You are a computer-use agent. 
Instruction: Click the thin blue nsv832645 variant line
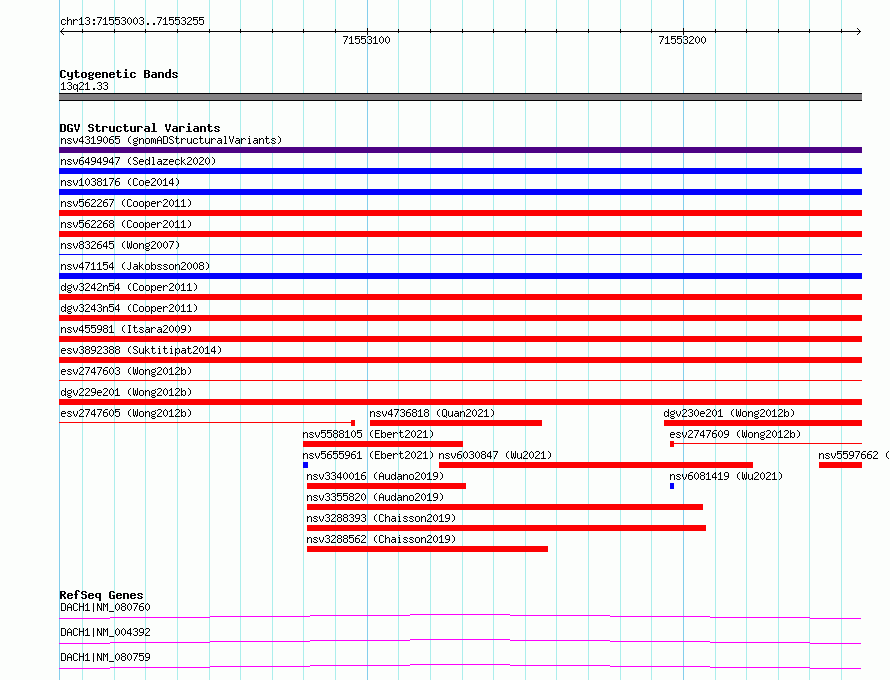pyautogui.click(x=460, y=254)
